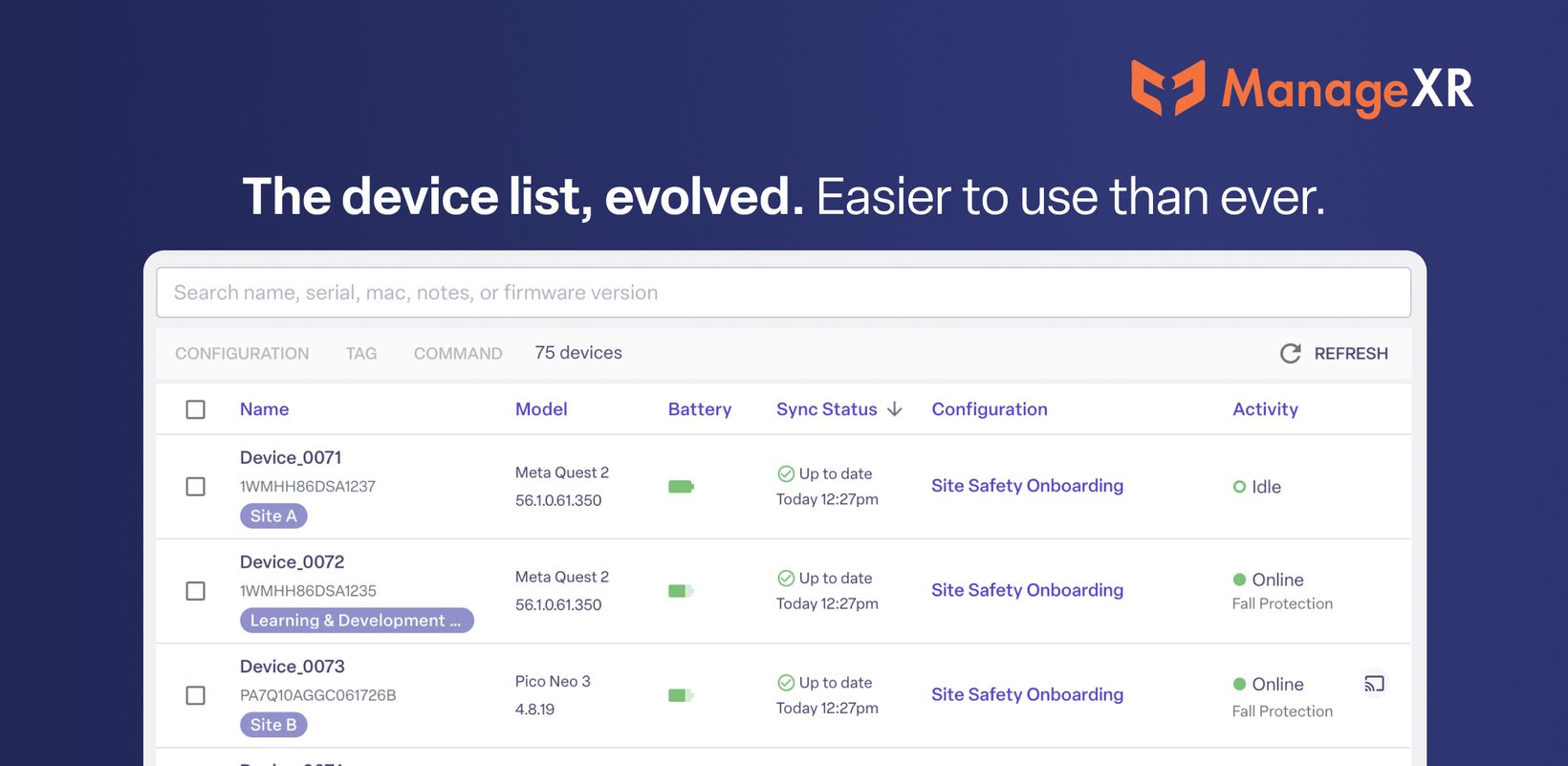Toggle the select-all checkbox in the header
Viewport: 1568px width, 766px height.
point(196,409)
